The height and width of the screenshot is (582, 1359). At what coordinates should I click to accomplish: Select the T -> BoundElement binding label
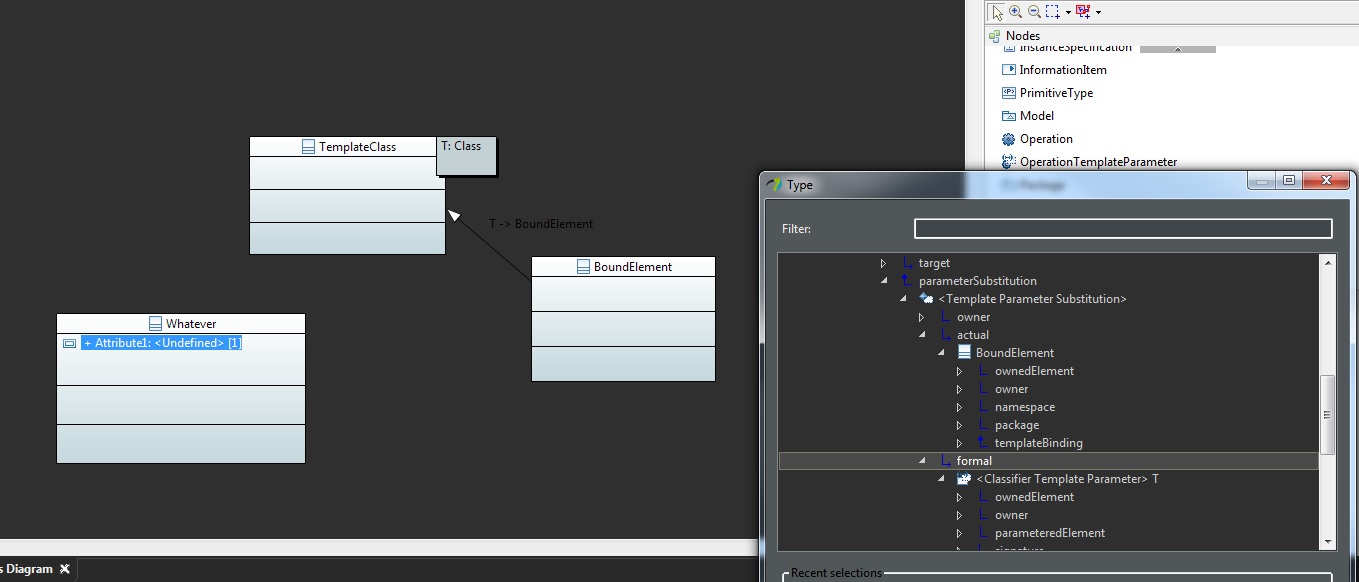pos(541,224)
